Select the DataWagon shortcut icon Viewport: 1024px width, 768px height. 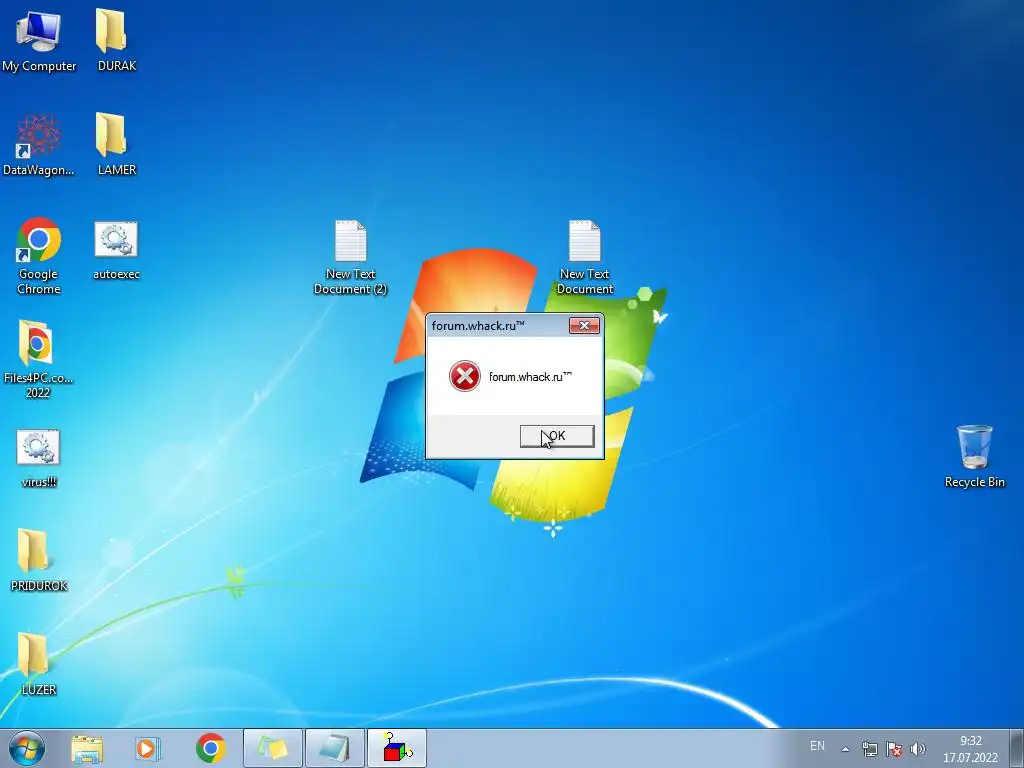tap(39, 145)
